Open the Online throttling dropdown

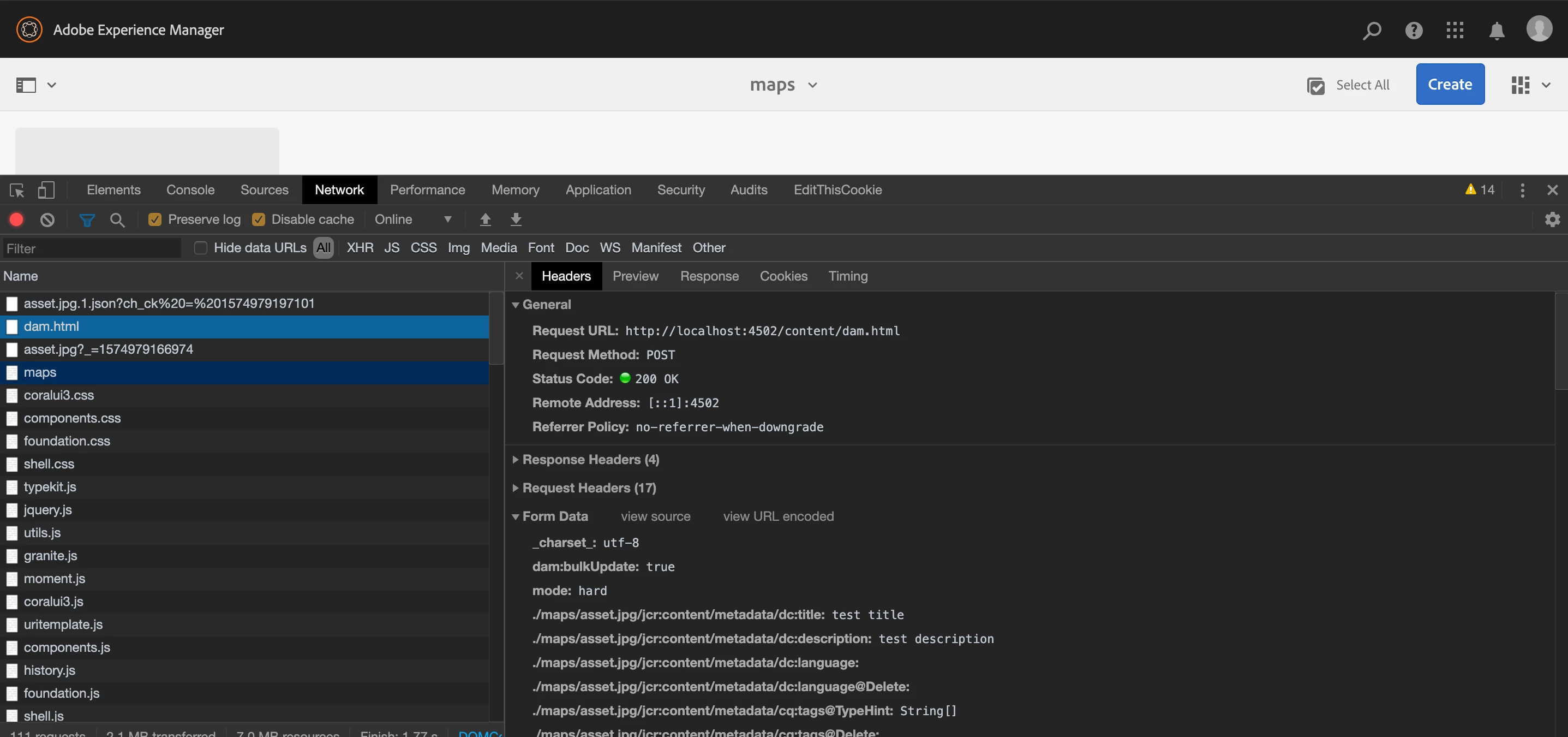point(412,219)
